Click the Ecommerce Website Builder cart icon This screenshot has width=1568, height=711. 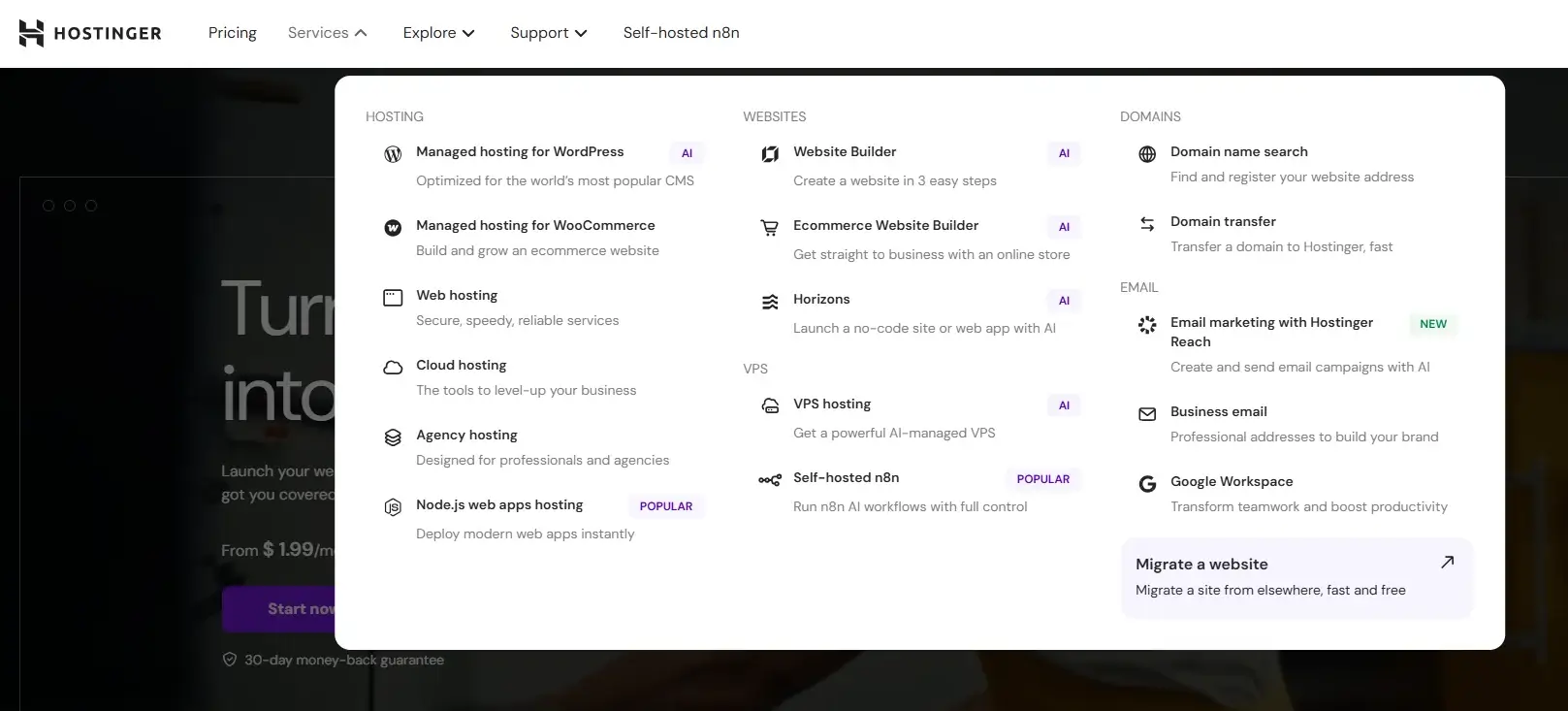(x=770, y=227)
